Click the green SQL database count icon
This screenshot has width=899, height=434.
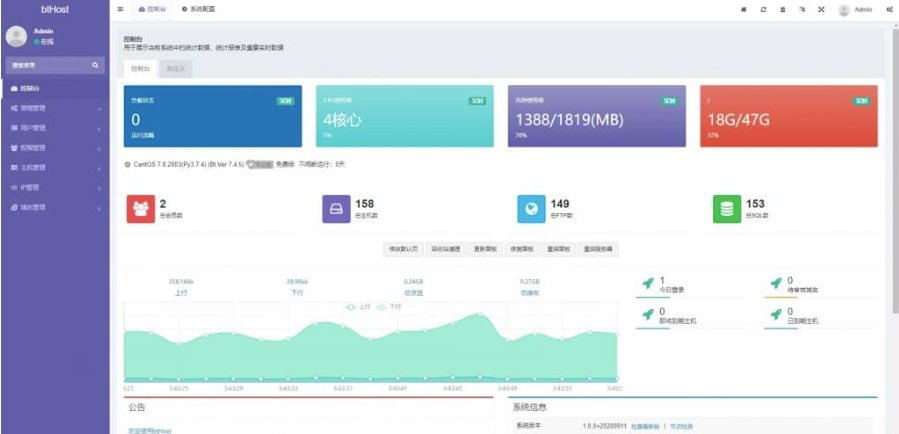click(726, 209)
